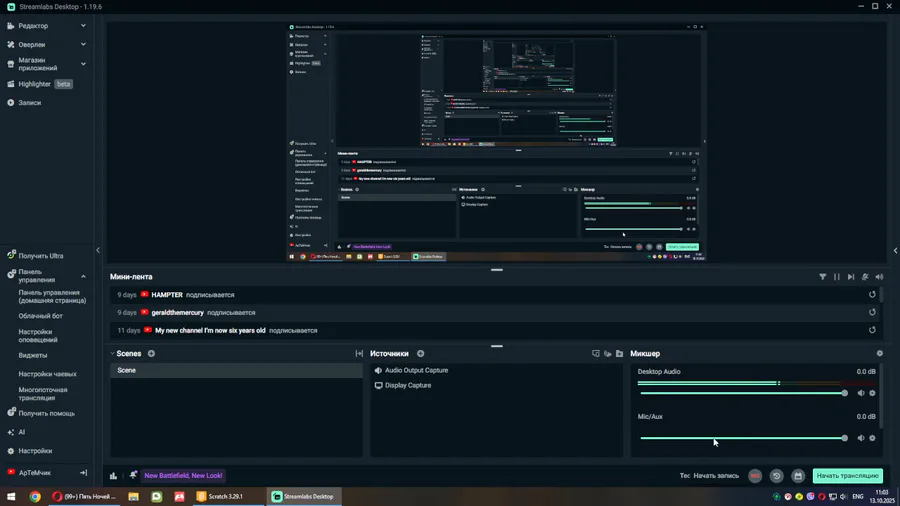This screenshot has height=506, width=900.
Task: Click Получить Ultra in the sidebar
Action: click(36, 256)
